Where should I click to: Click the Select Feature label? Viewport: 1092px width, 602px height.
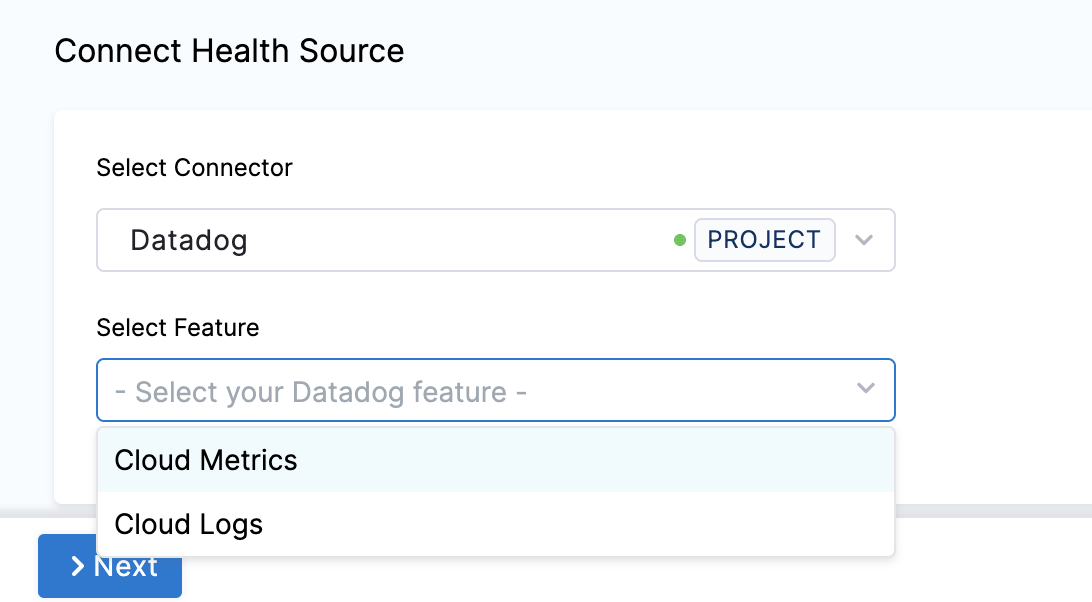point(178,327)
